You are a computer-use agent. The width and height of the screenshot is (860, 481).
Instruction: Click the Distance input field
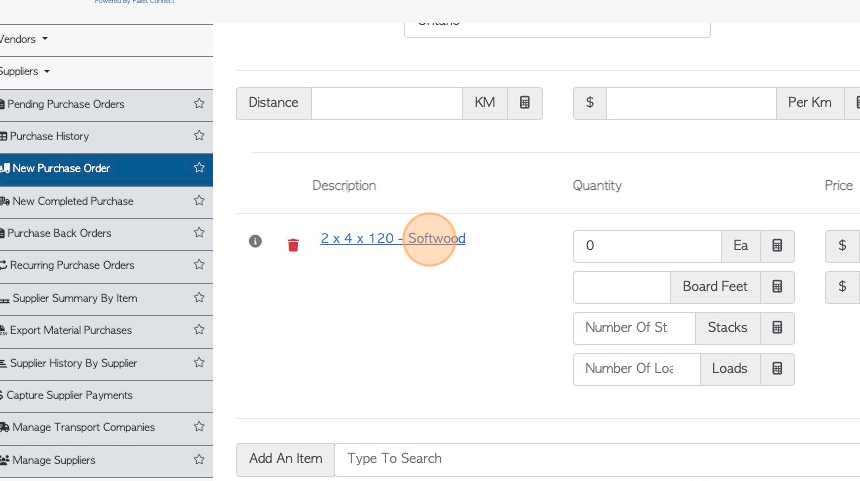[x=387, y=103]
